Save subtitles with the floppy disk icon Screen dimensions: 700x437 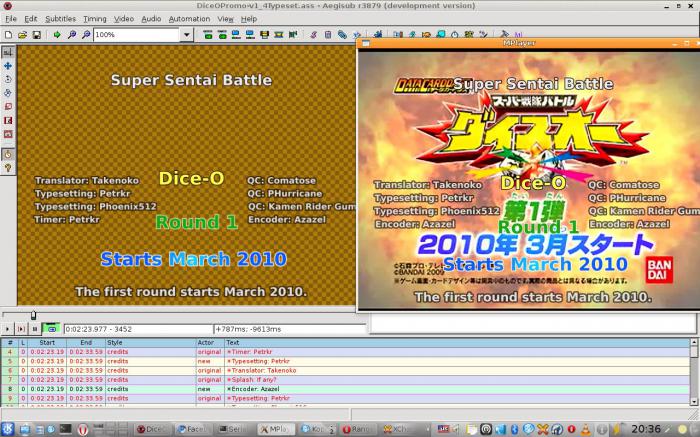click(37, 34)
